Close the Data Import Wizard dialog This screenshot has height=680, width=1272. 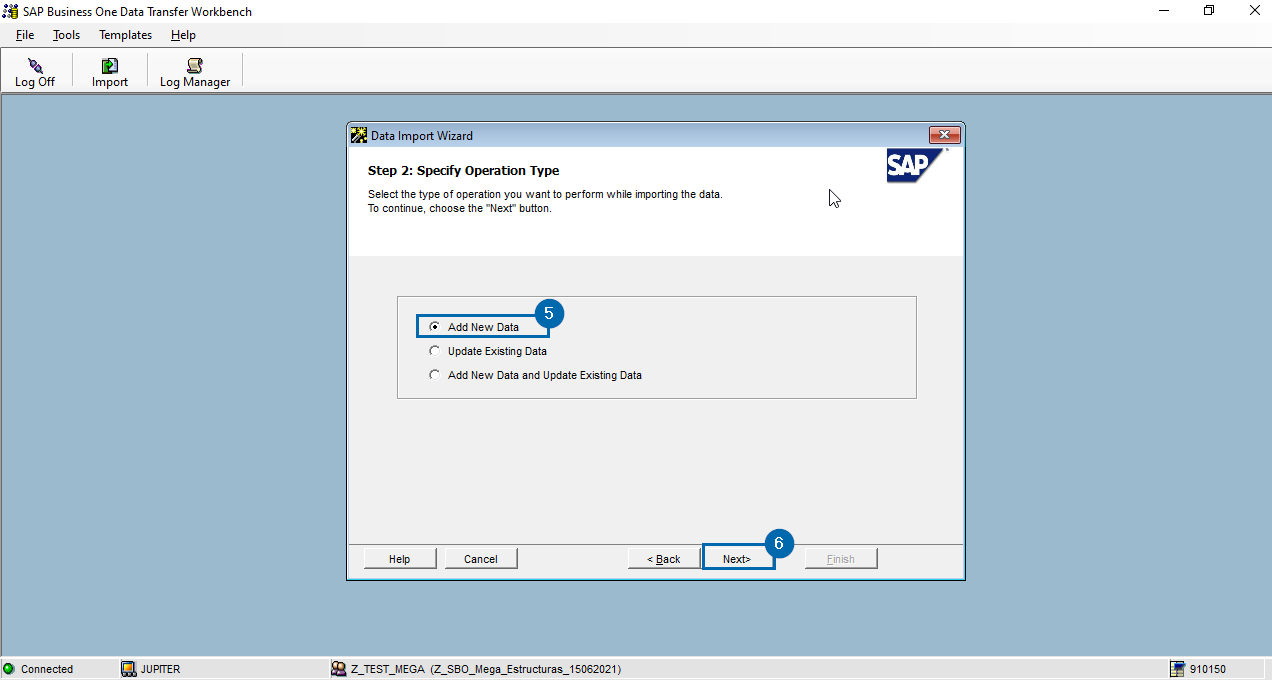945,135
